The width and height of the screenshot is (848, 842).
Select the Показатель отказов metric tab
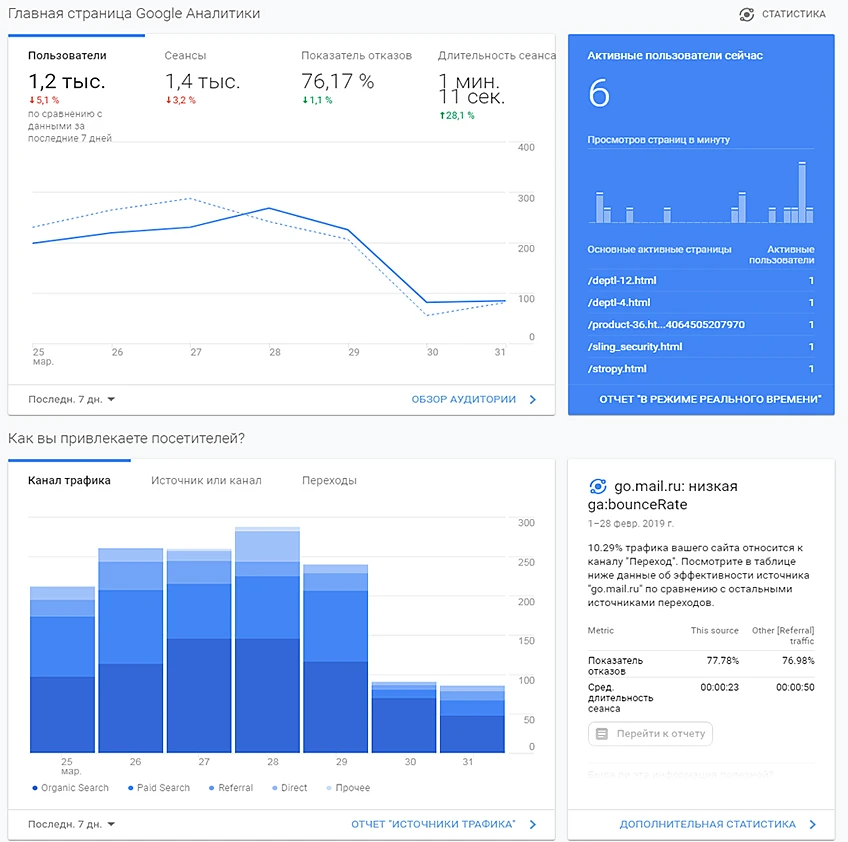click(356, 56)
